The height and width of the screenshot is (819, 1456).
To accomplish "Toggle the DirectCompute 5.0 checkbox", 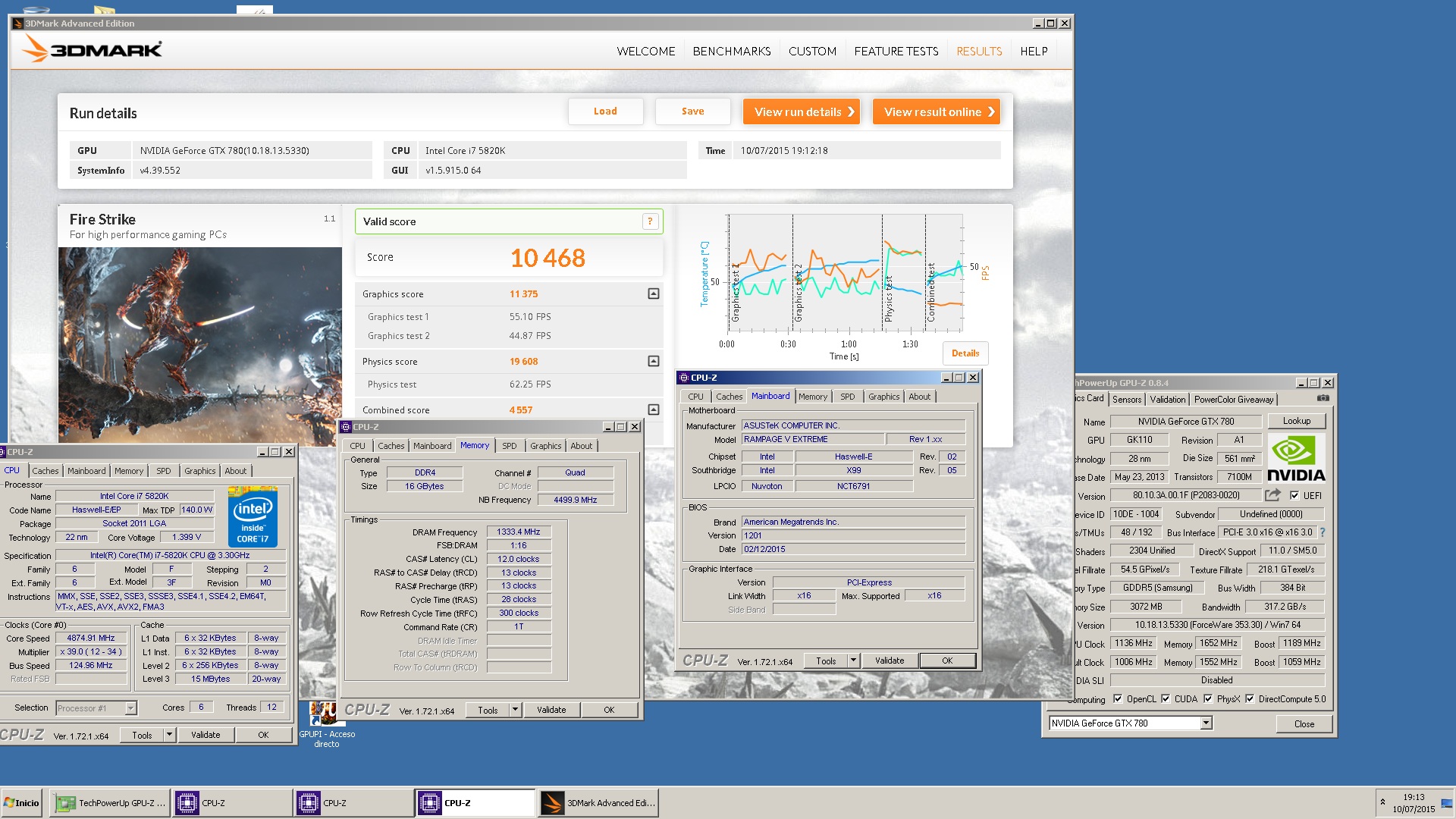I will (x=1250, y=699).
